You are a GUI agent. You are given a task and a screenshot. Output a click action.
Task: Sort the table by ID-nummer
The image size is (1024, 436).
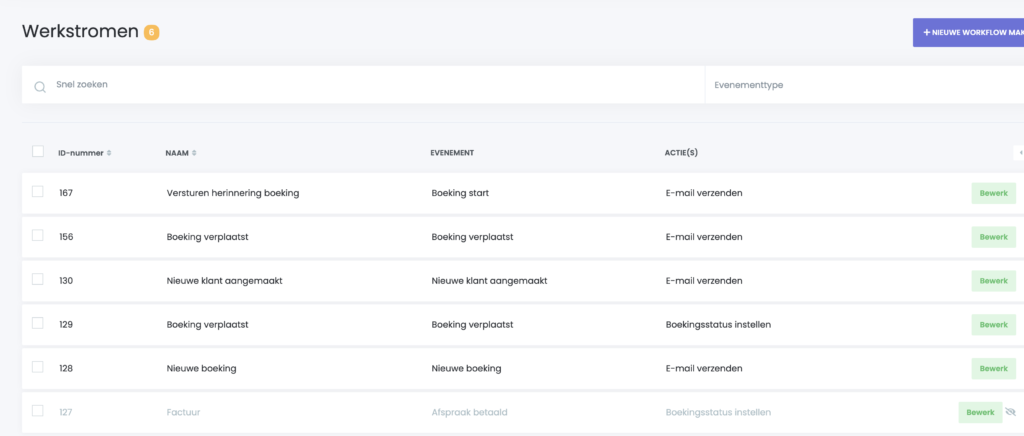click(85, 153)
